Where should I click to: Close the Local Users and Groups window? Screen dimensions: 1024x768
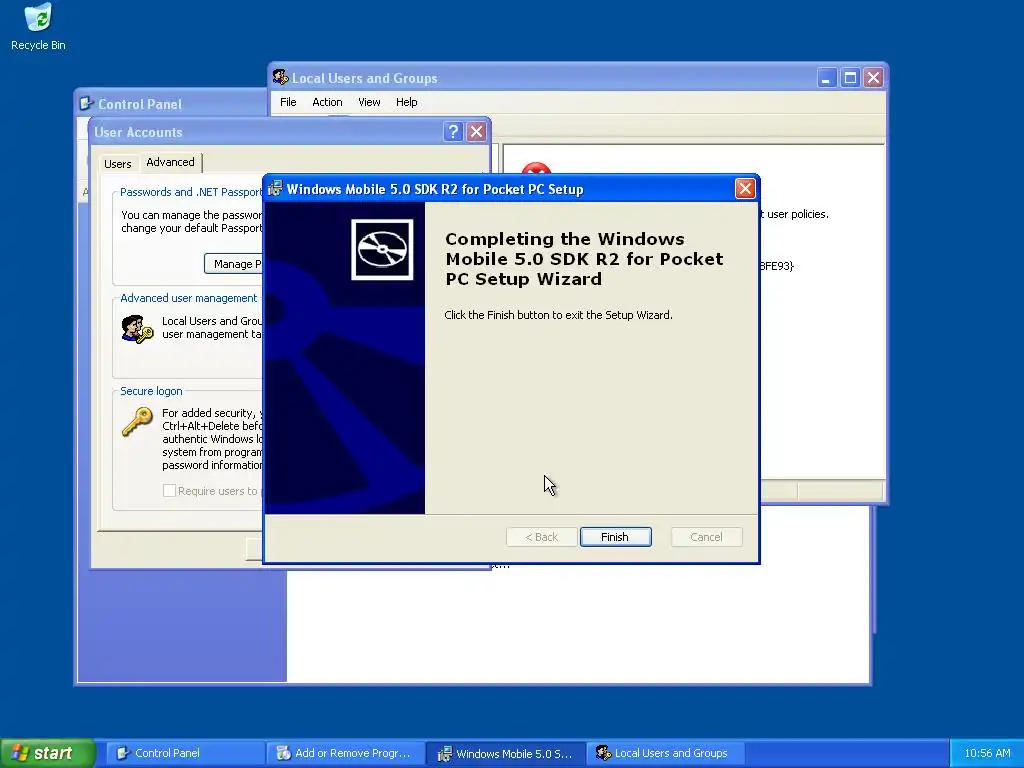pos(873,78)
